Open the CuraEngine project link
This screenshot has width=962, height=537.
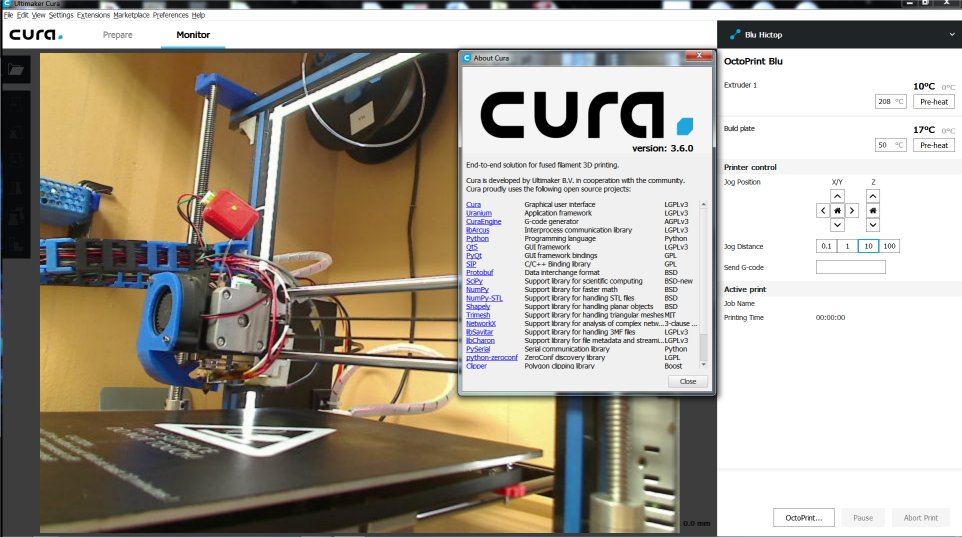click(x=484, y=221)
